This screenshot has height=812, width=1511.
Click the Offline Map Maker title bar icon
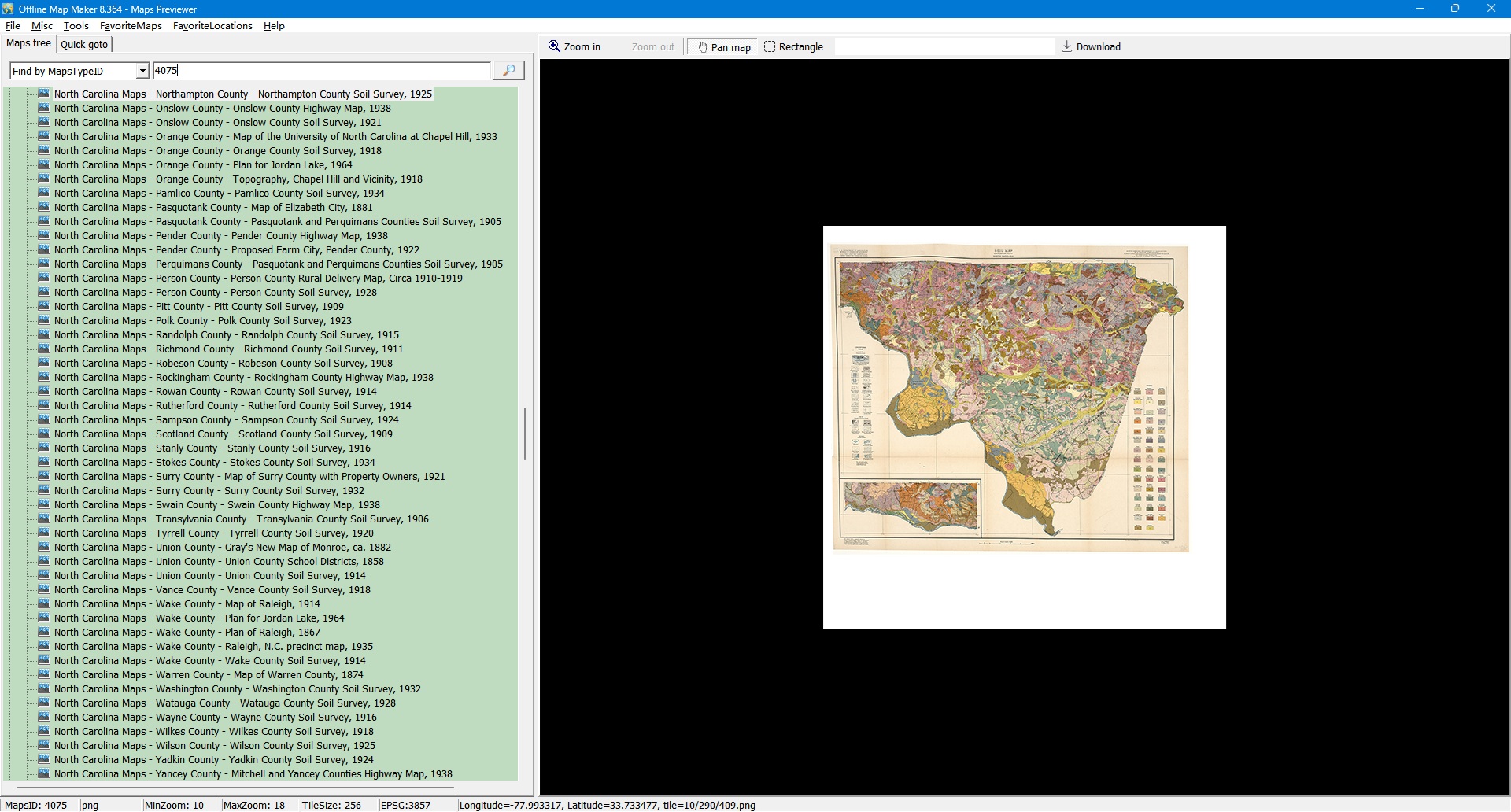9,9
